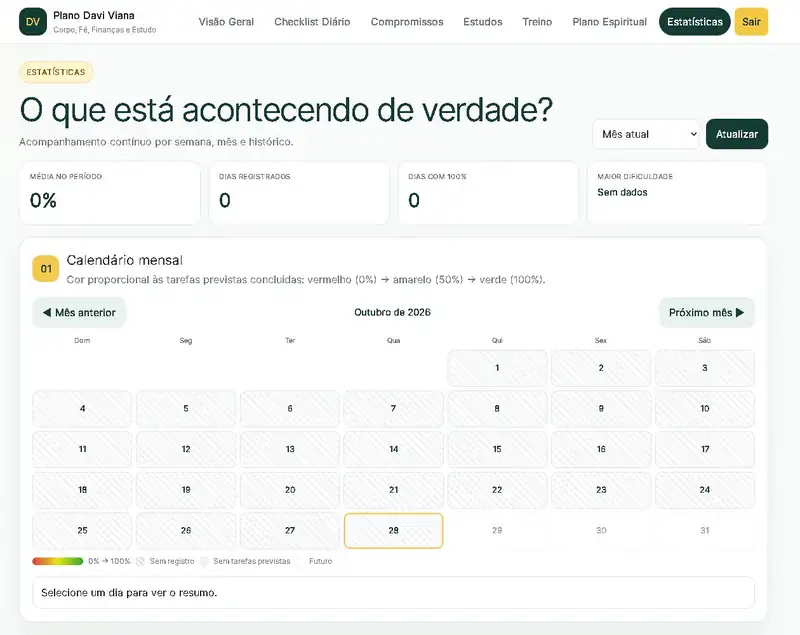800x635 pixels.
Task: Click the Sem tarefas previstas legend swatch
Action: pos(204,561)
